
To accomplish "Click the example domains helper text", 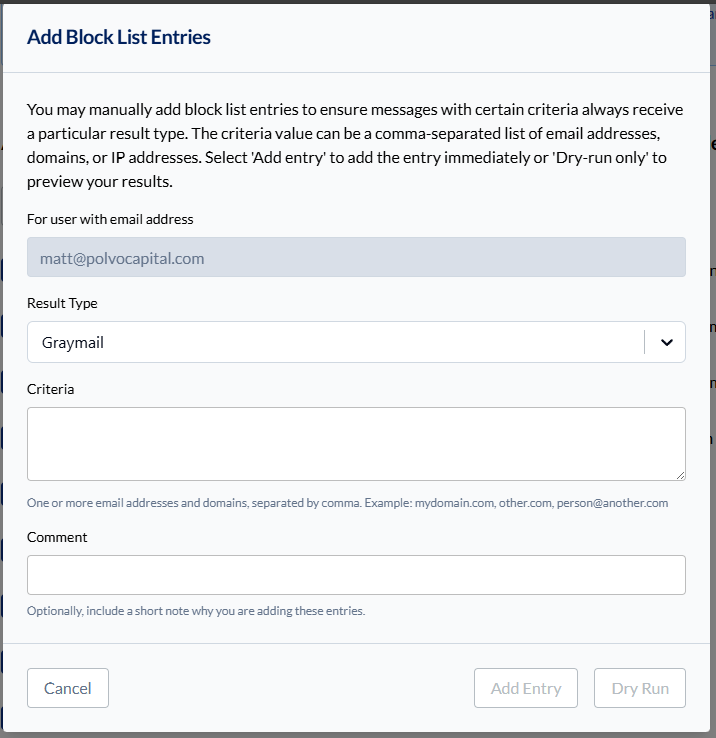I will tap(347, 503).
